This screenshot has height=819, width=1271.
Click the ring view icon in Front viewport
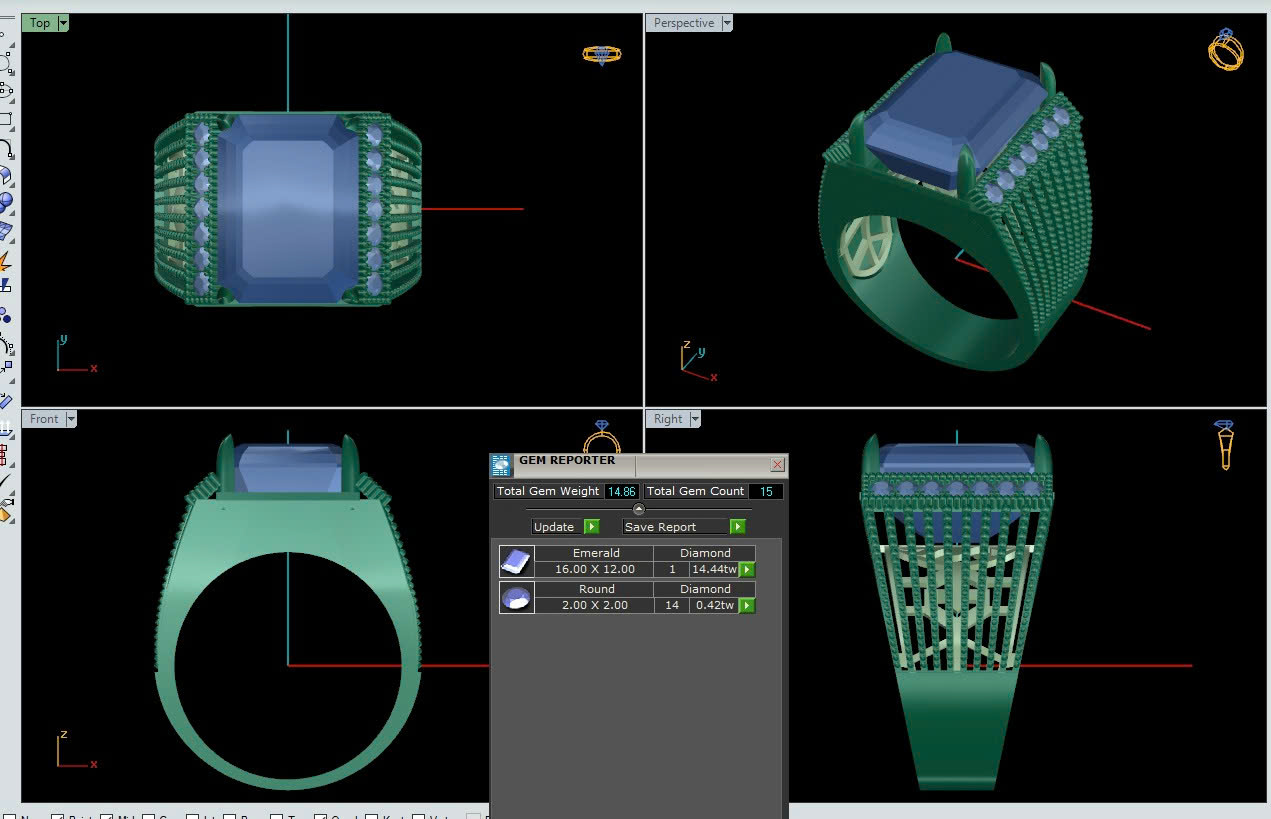coord(601,439)
